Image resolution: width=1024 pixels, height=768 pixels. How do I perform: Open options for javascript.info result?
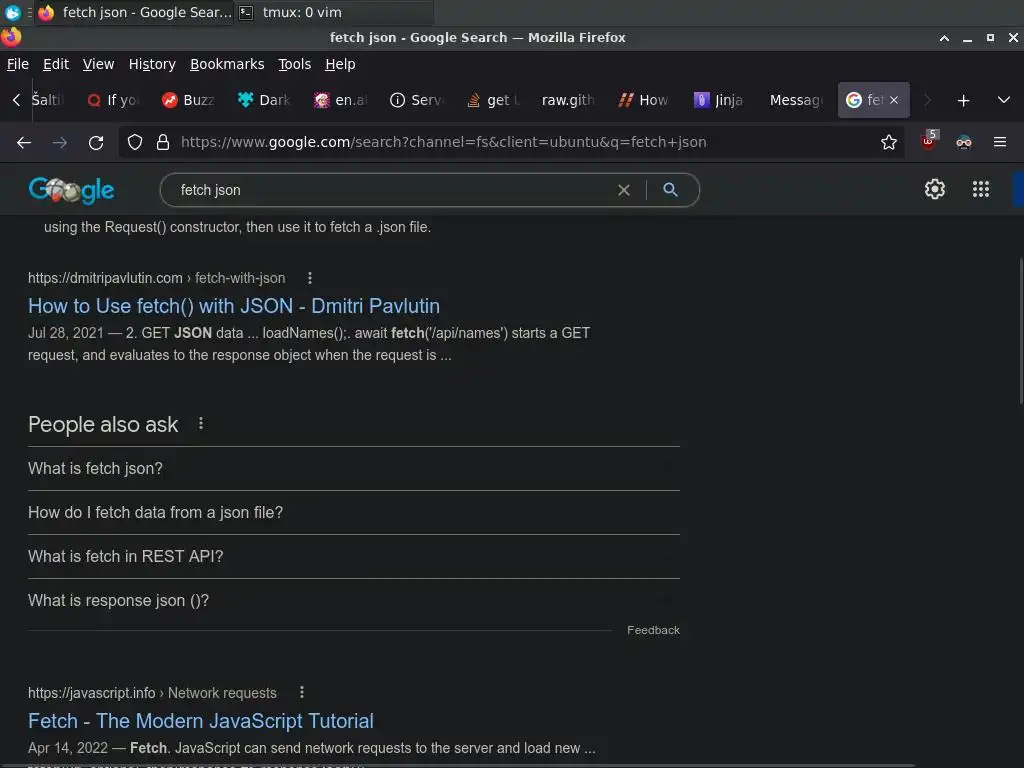pos(301,692)
